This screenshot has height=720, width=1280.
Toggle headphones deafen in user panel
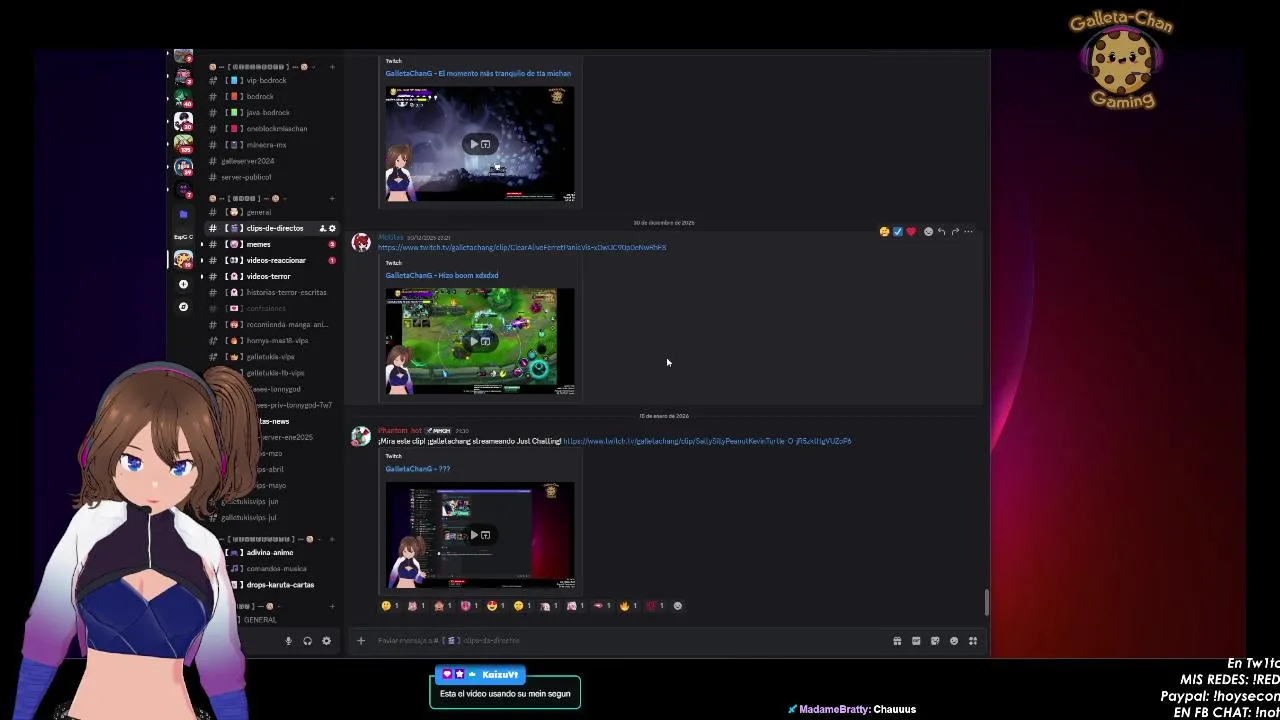pyautogui.click(x=307, y=641)
